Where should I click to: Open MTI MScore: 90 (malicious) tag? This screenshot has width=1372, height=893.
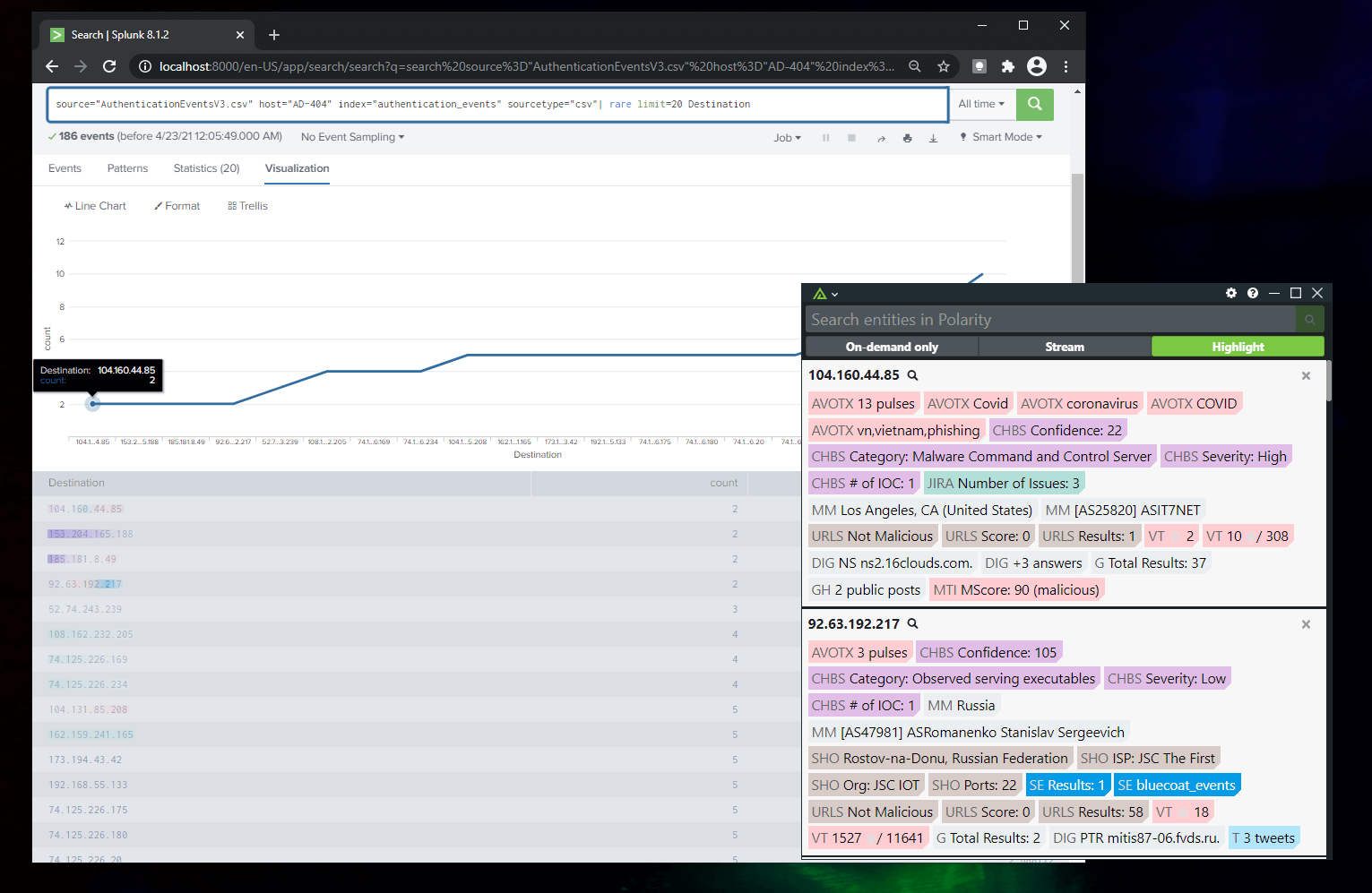coord(1015,589)
